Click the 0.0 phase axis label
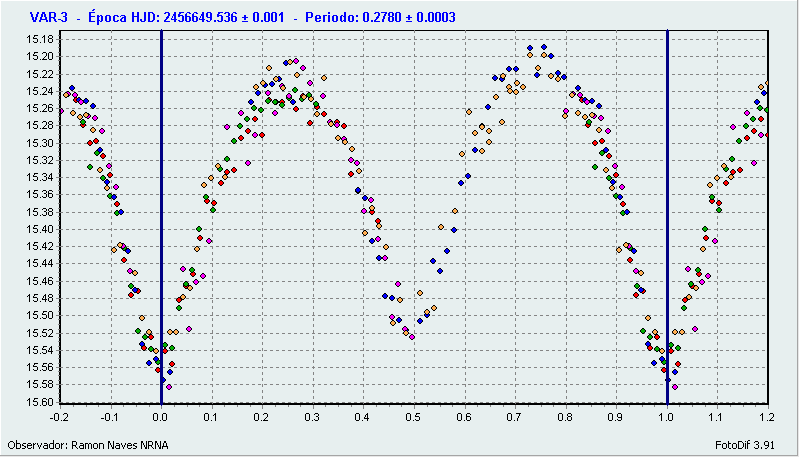Viewport: 799px width, 457px height. tap(161, 417)
